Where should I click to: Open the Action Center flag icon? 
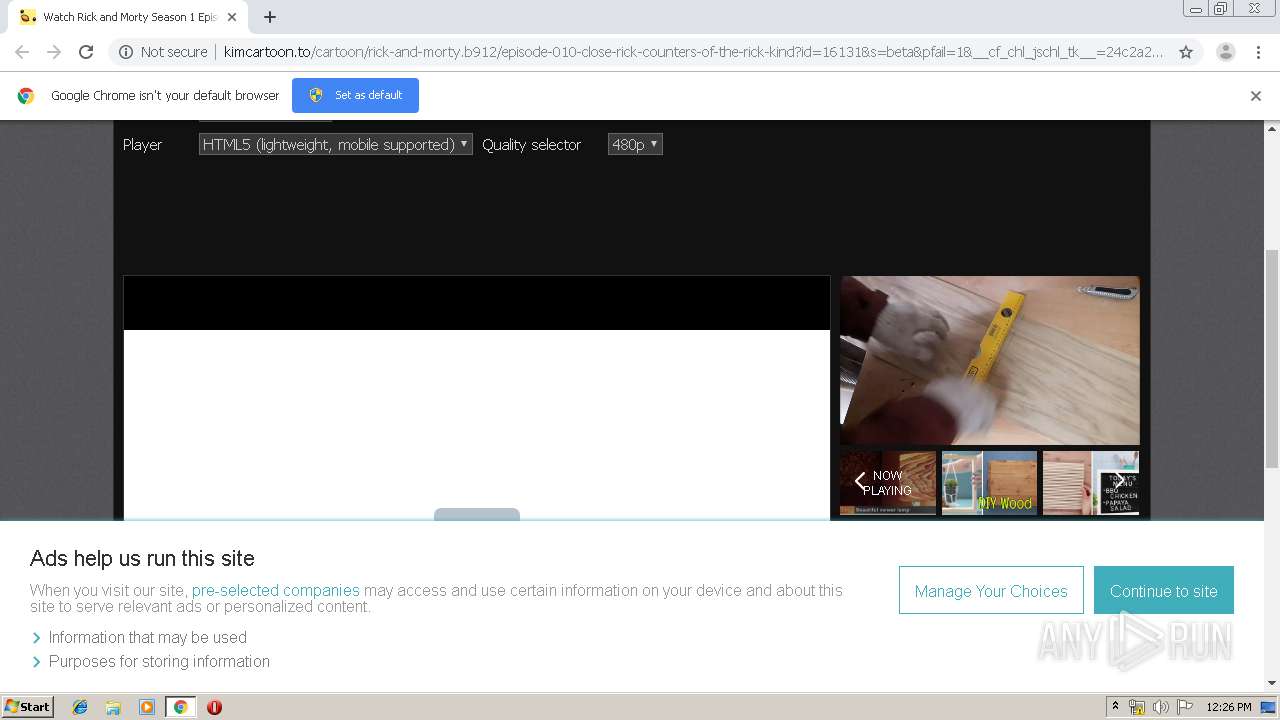[1185, 707]
